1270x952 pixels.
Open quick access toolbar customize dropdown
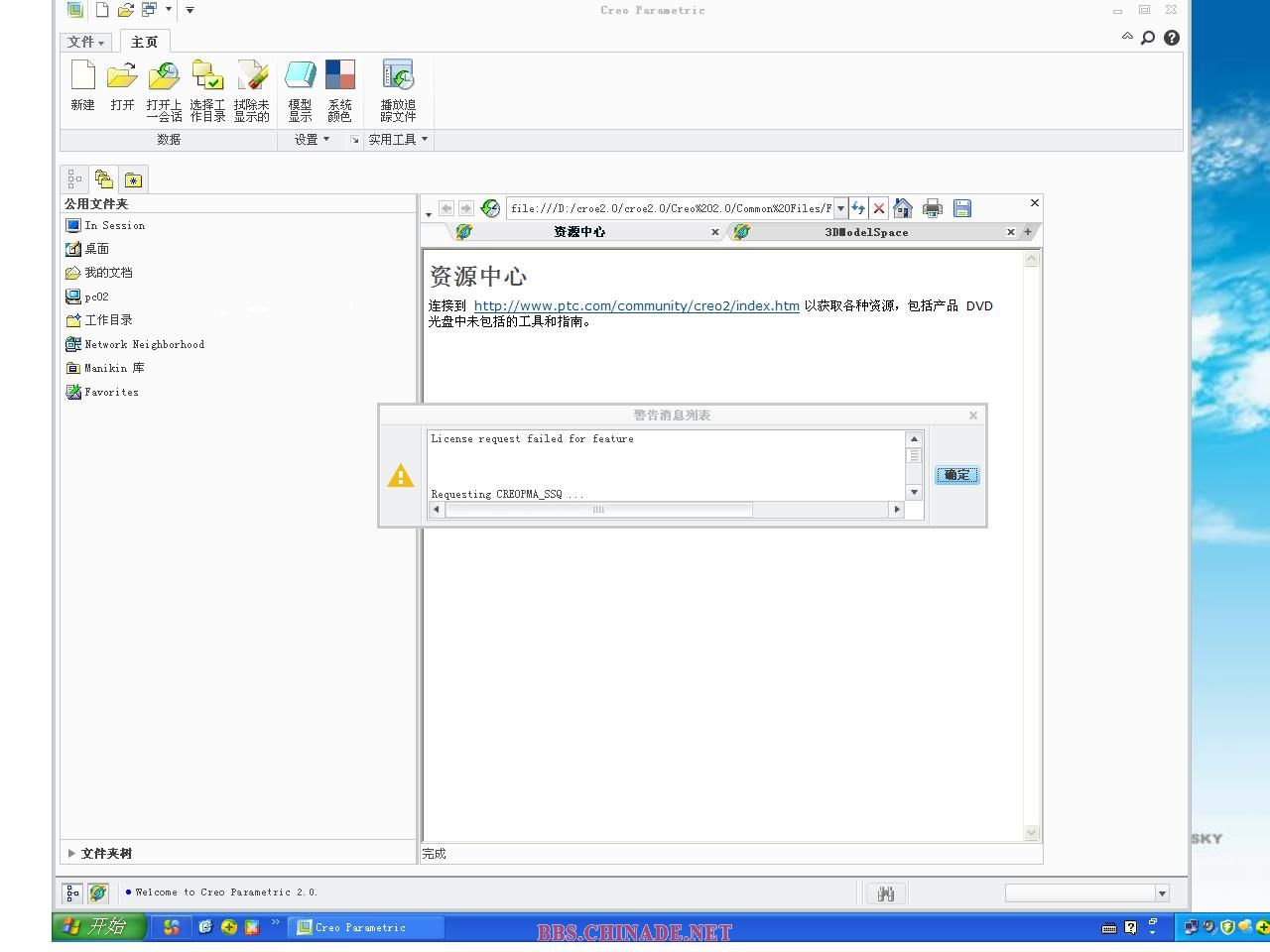click(190, 10)
